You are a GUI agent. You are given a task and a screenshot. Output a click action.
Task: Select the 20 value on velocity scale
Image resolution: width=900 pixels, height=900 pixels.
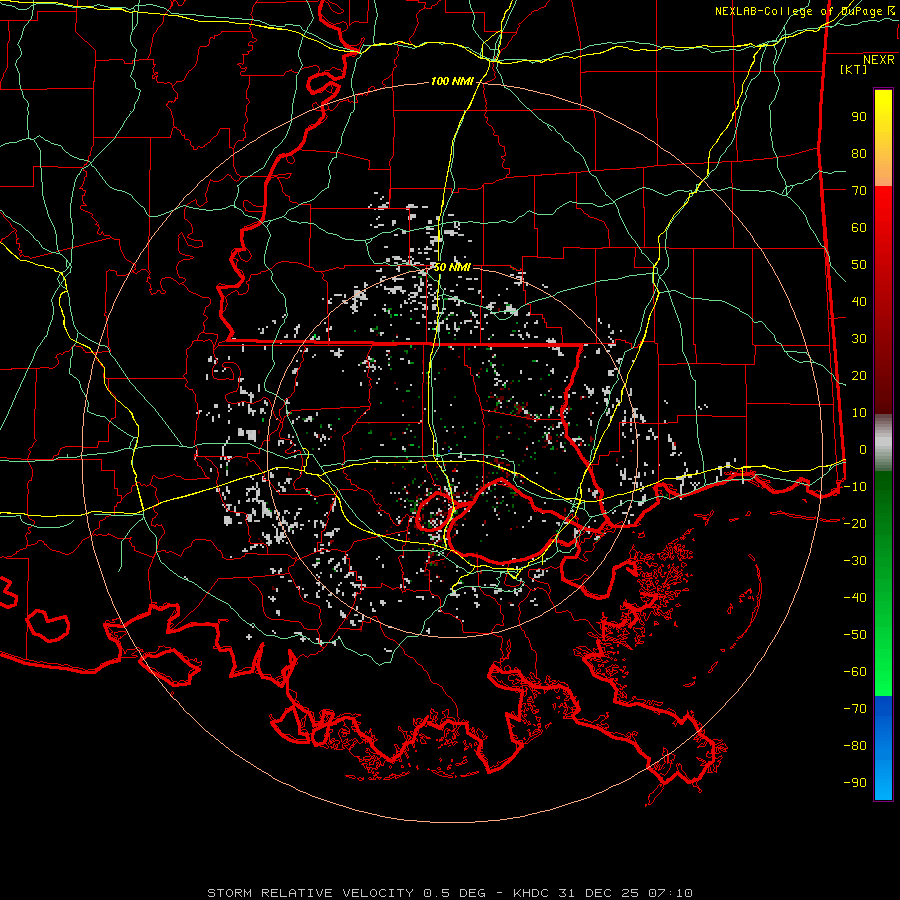(x=859, y=376)
